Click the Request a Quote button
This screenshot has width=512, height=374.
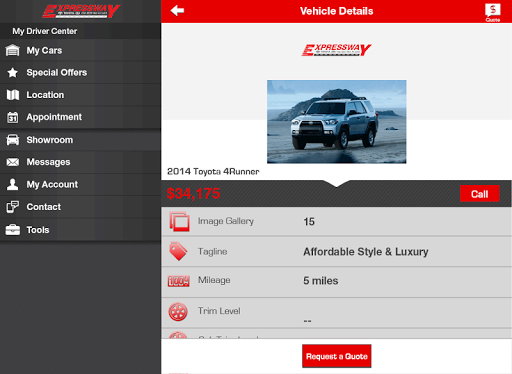pos(337,356)
